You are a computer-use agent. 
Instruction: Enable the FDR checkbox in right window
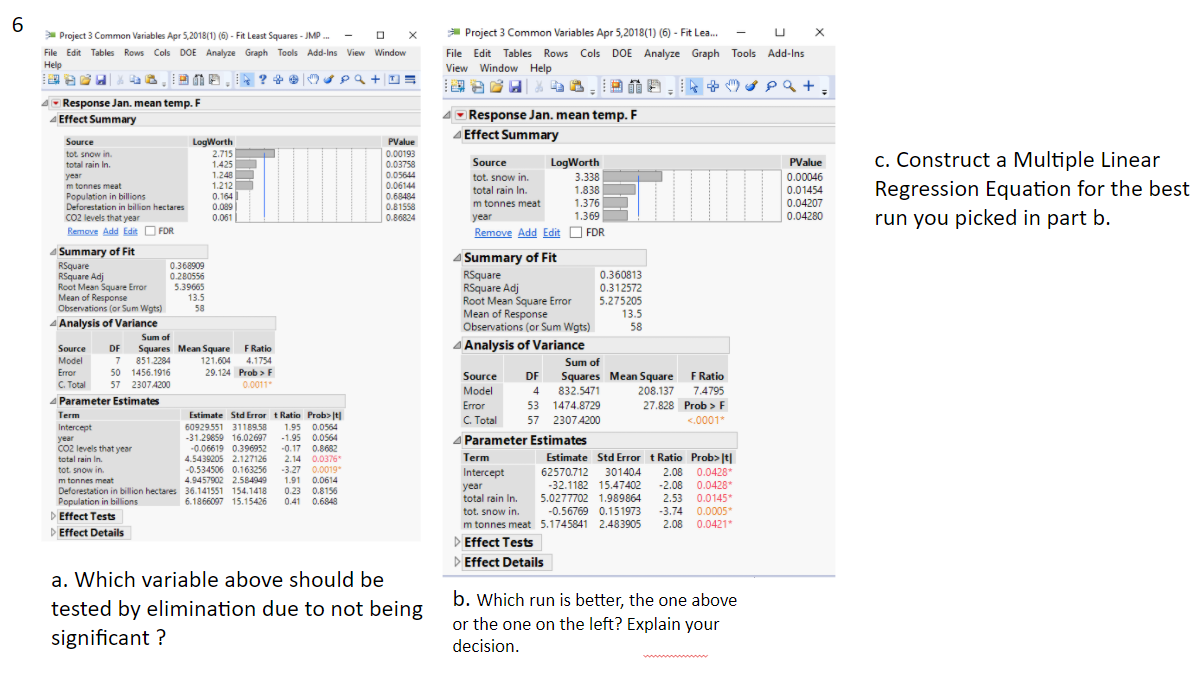tap(576, 233)
